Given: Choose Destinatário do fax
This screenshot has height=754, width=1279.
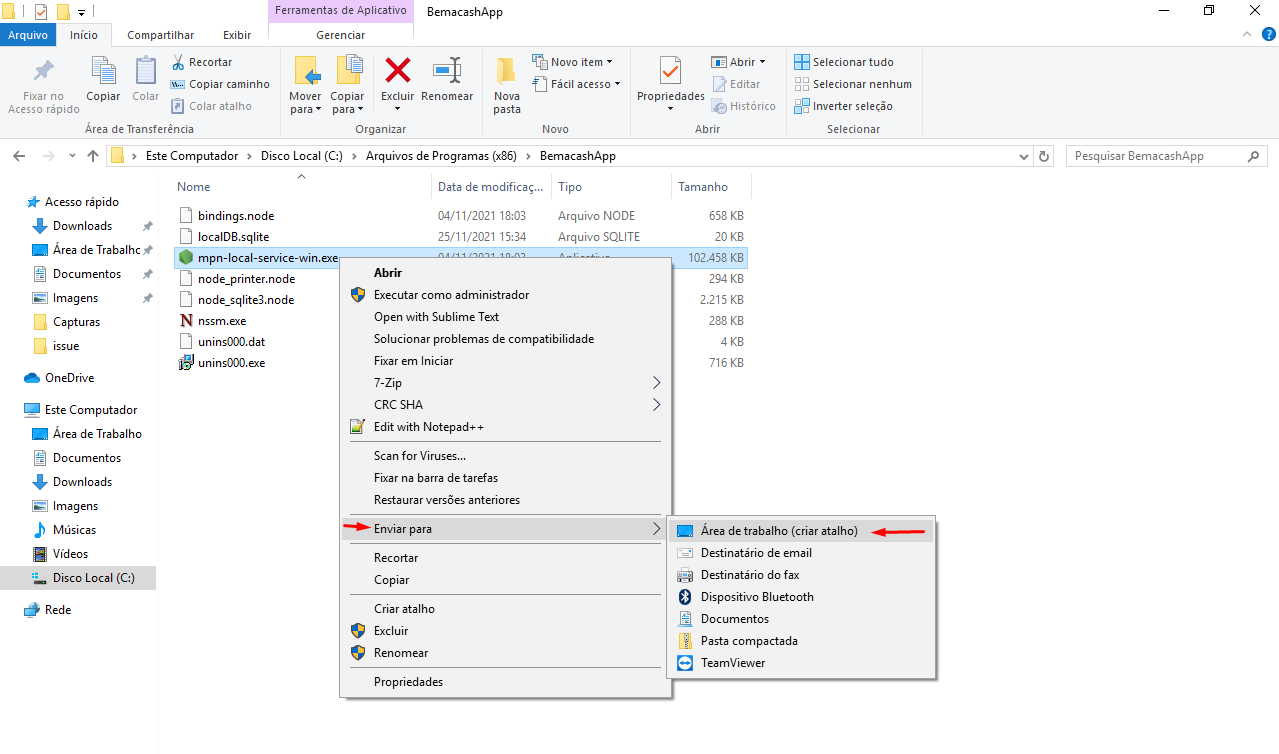Looking at the screenshot, I should click(x=801, y=575).
